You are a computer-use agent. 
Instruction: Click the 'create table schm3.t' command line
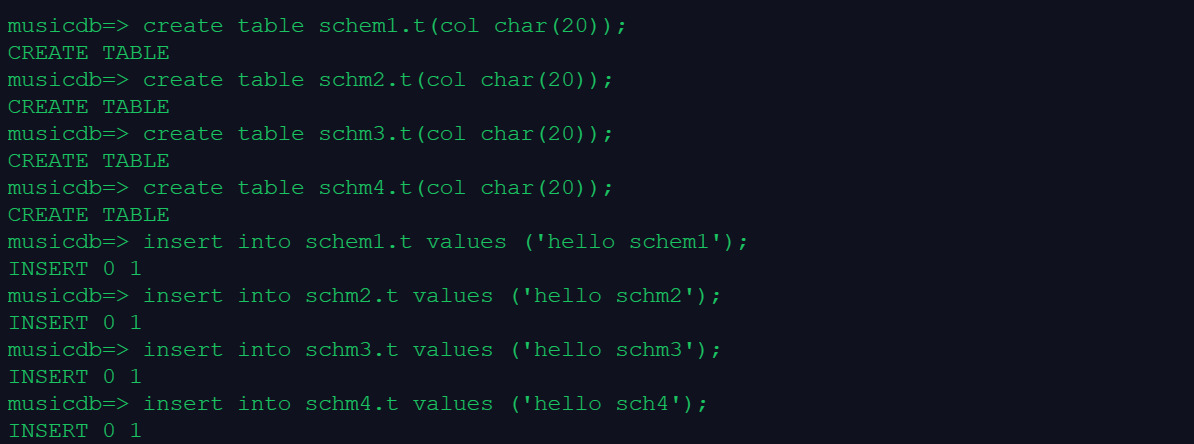click(378, 133)
